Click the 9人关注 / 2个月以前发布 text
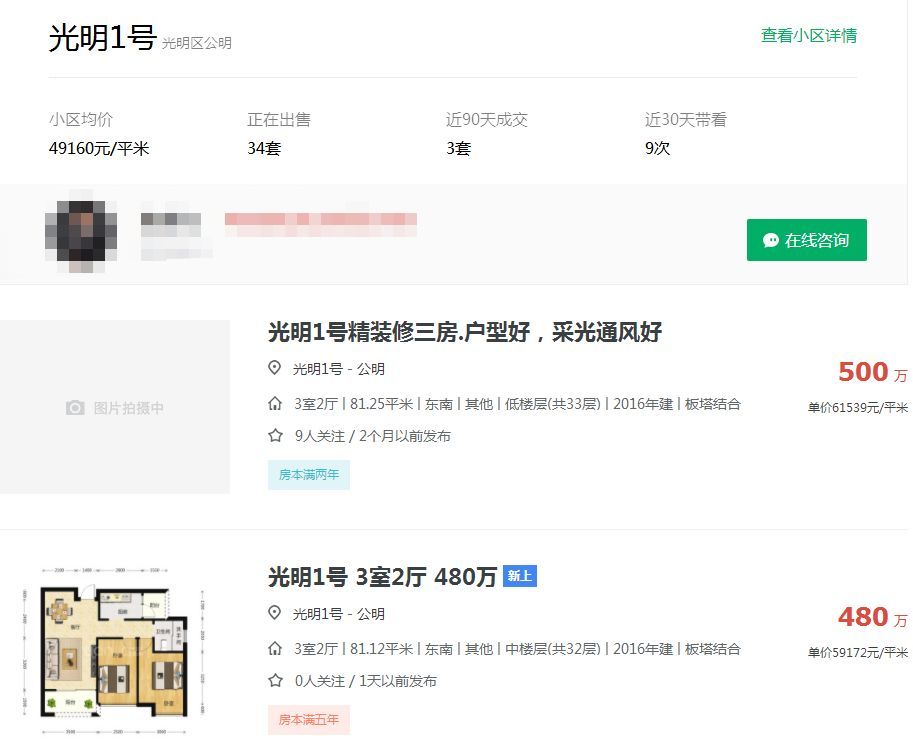This screenshot has height=742, width=913. (x=373, y=436)
